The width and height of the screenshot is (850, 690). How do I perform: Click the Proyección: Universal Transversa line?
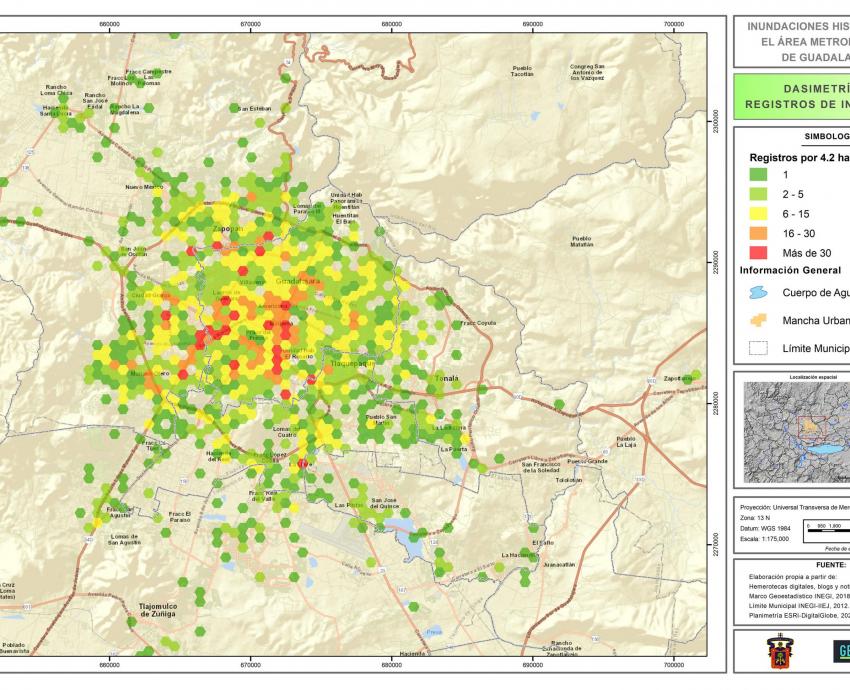click(x=795, y=507)
